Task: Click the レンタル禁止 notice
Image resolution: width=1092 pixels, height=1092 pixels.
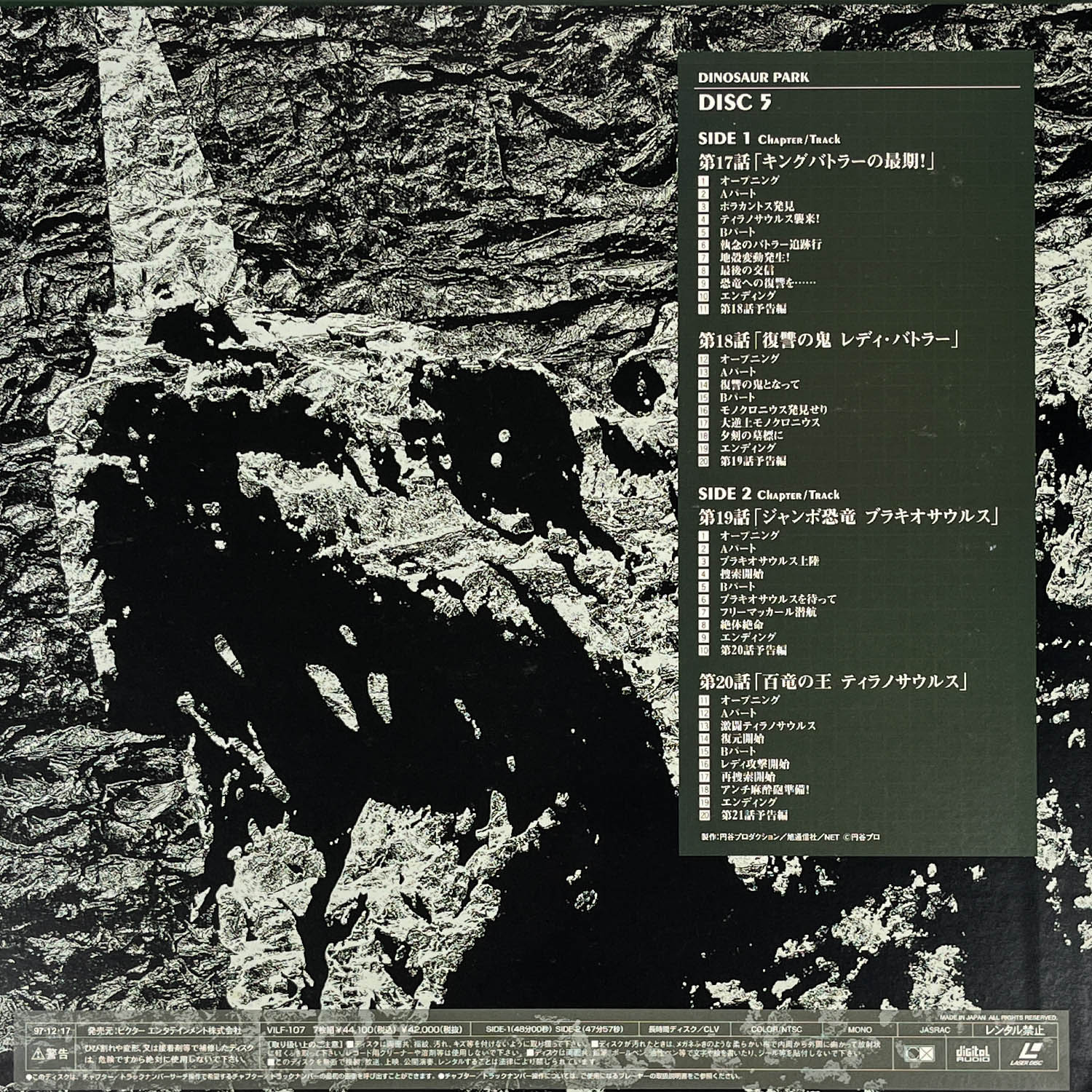Action: coord(1014,1030)
